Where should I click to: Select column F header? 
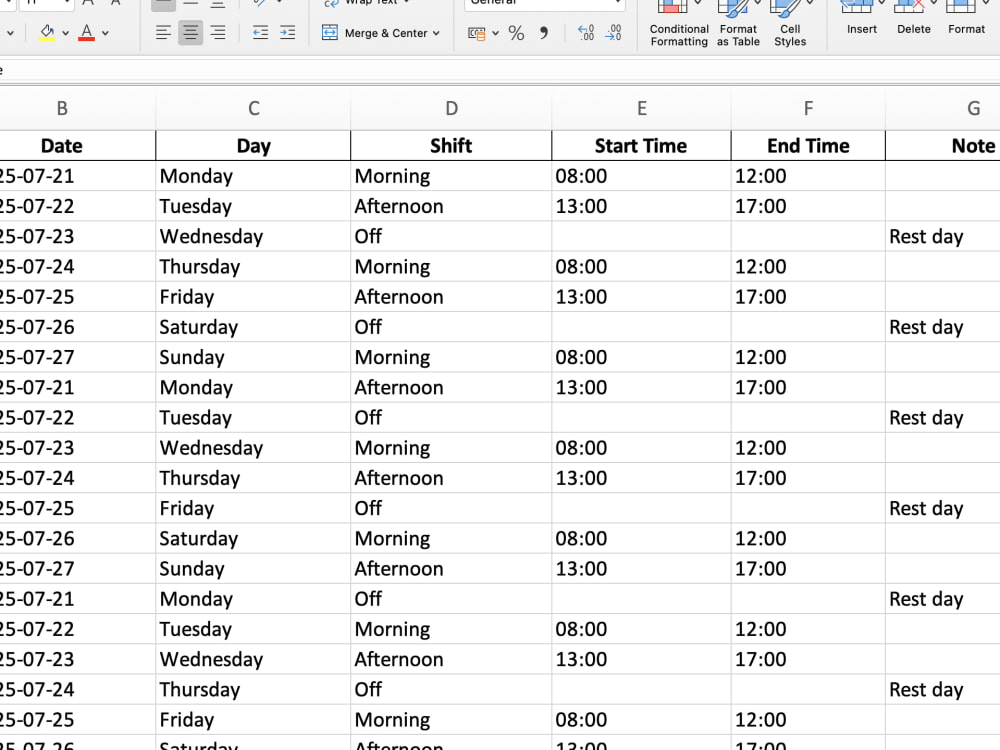[808, 108]
